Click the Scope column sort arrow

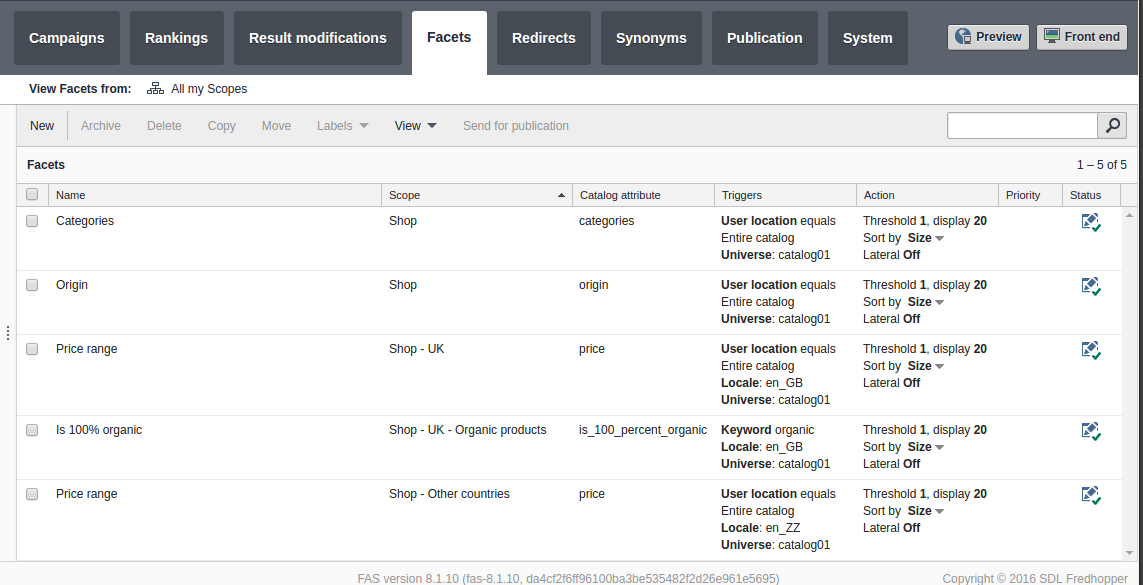pyautogui.click(x=561, y=195)
